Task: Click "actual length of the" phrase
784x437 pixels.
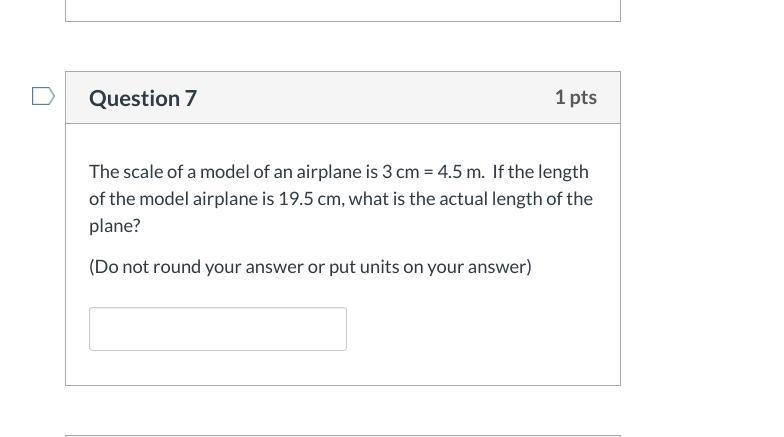Action: click(x=518, y=199)
